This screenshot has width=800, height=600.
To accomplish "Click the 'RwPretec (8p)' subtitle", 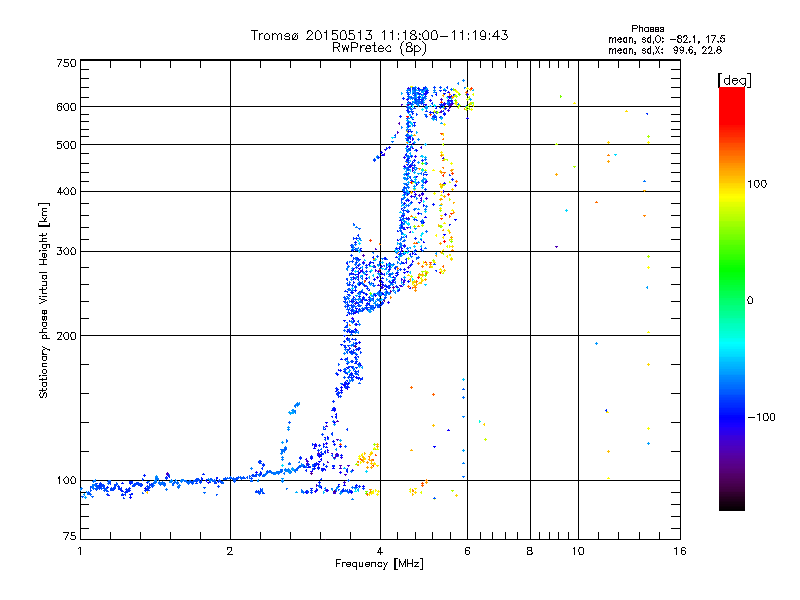I will [x=379, y=48].
